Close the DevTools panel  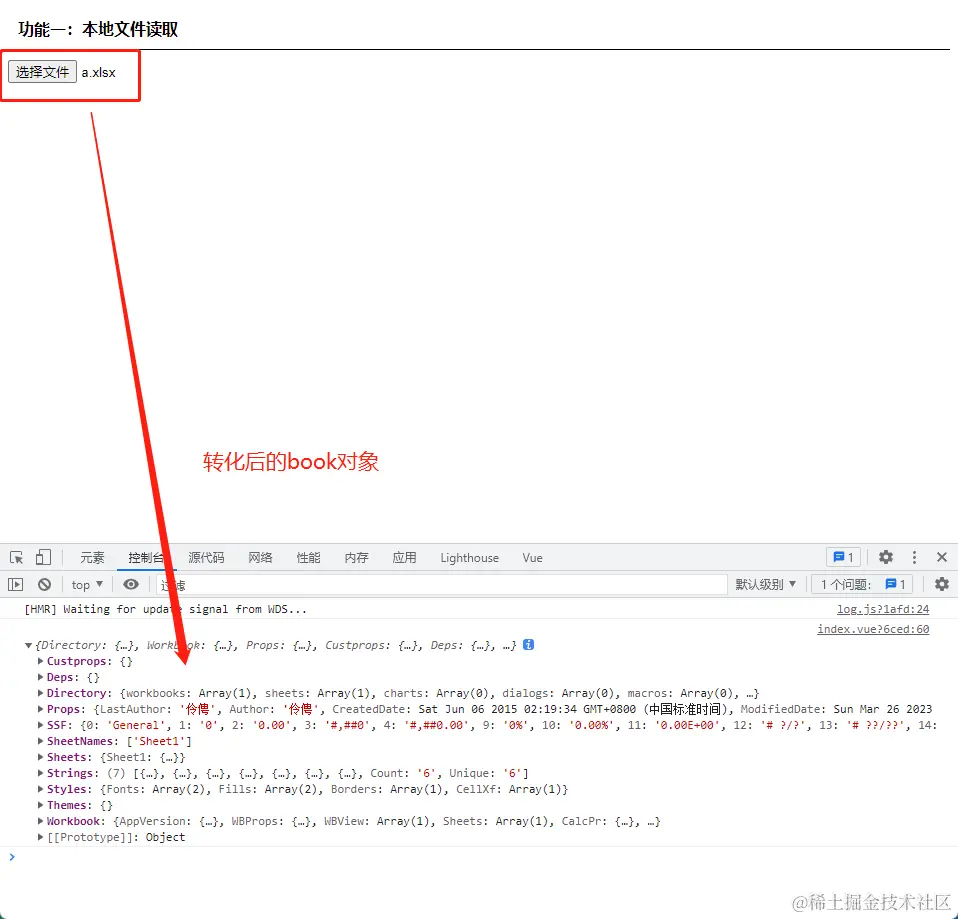click(x=942, y=557)
